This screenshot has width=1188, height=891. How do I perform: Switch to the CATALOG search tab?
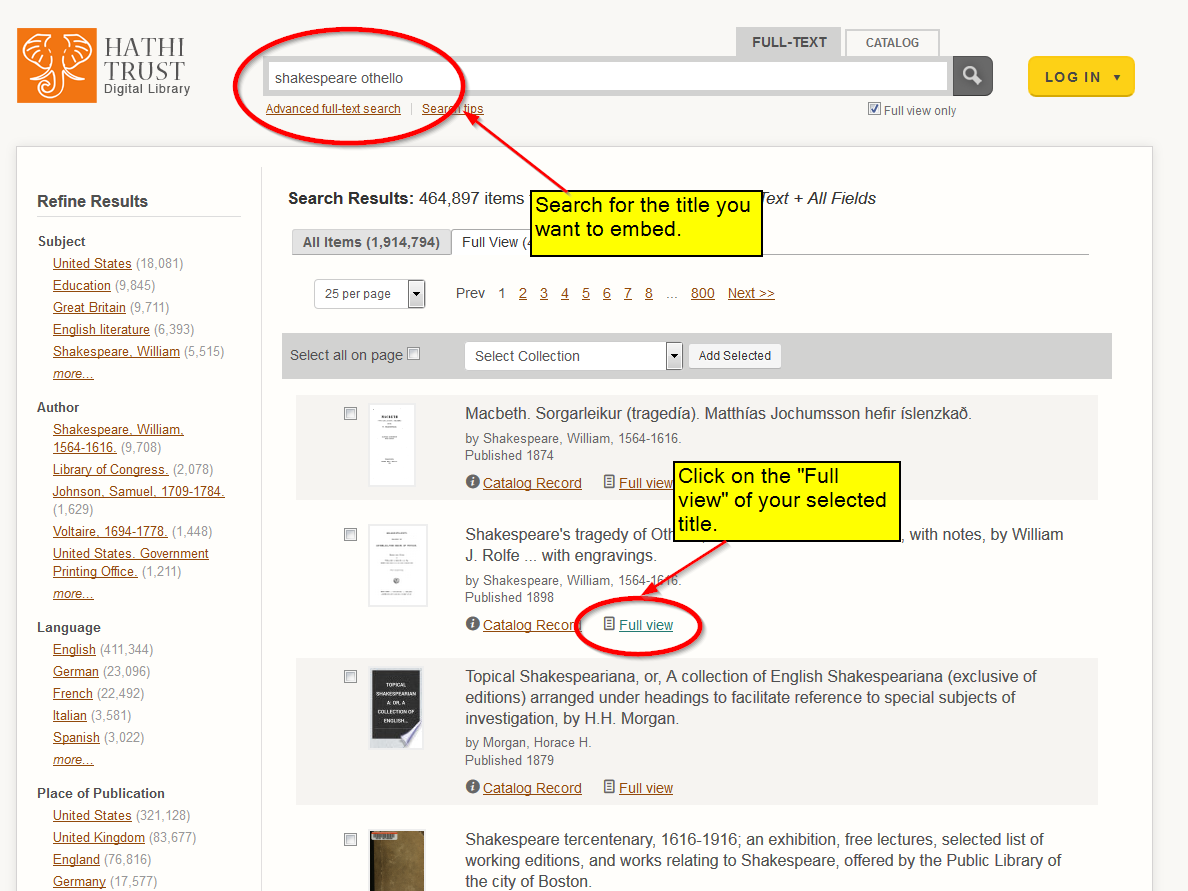893,43
